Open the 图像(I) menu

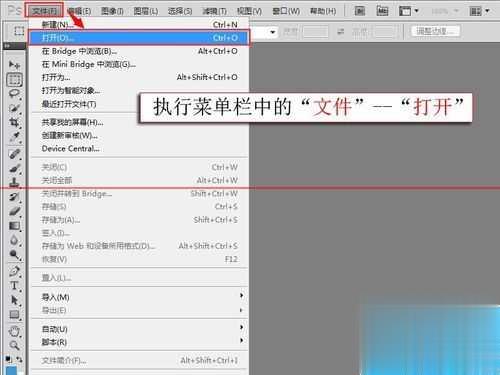112,11
